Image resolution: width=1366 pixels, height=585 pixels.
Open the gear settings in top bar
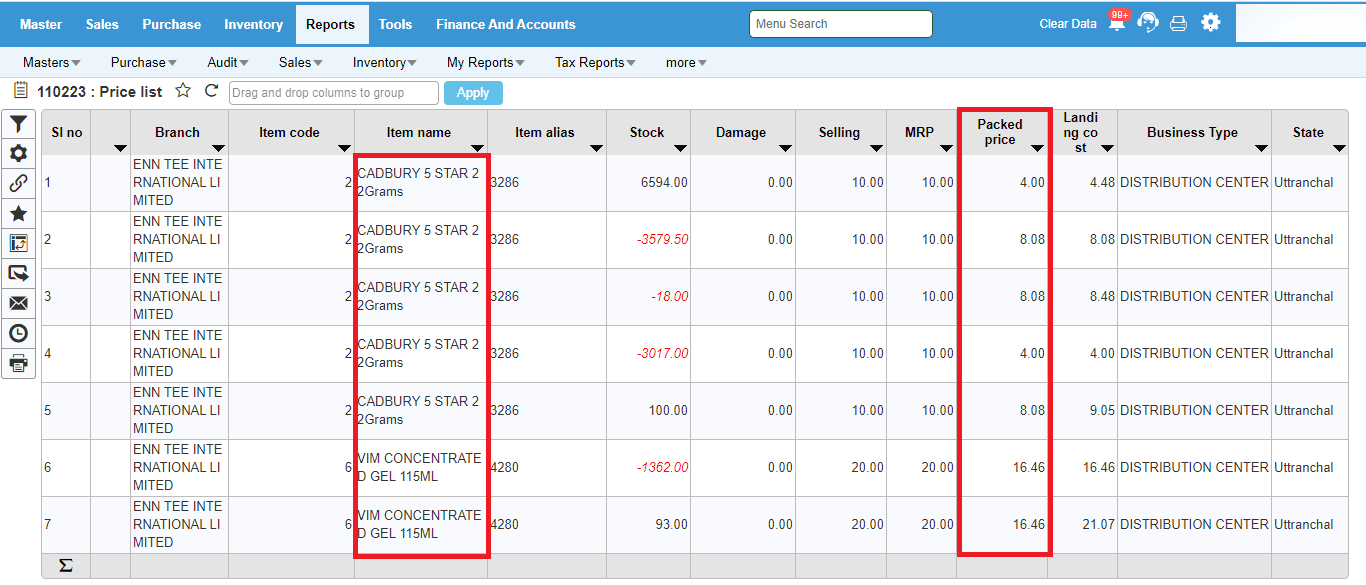(1211, 22)
